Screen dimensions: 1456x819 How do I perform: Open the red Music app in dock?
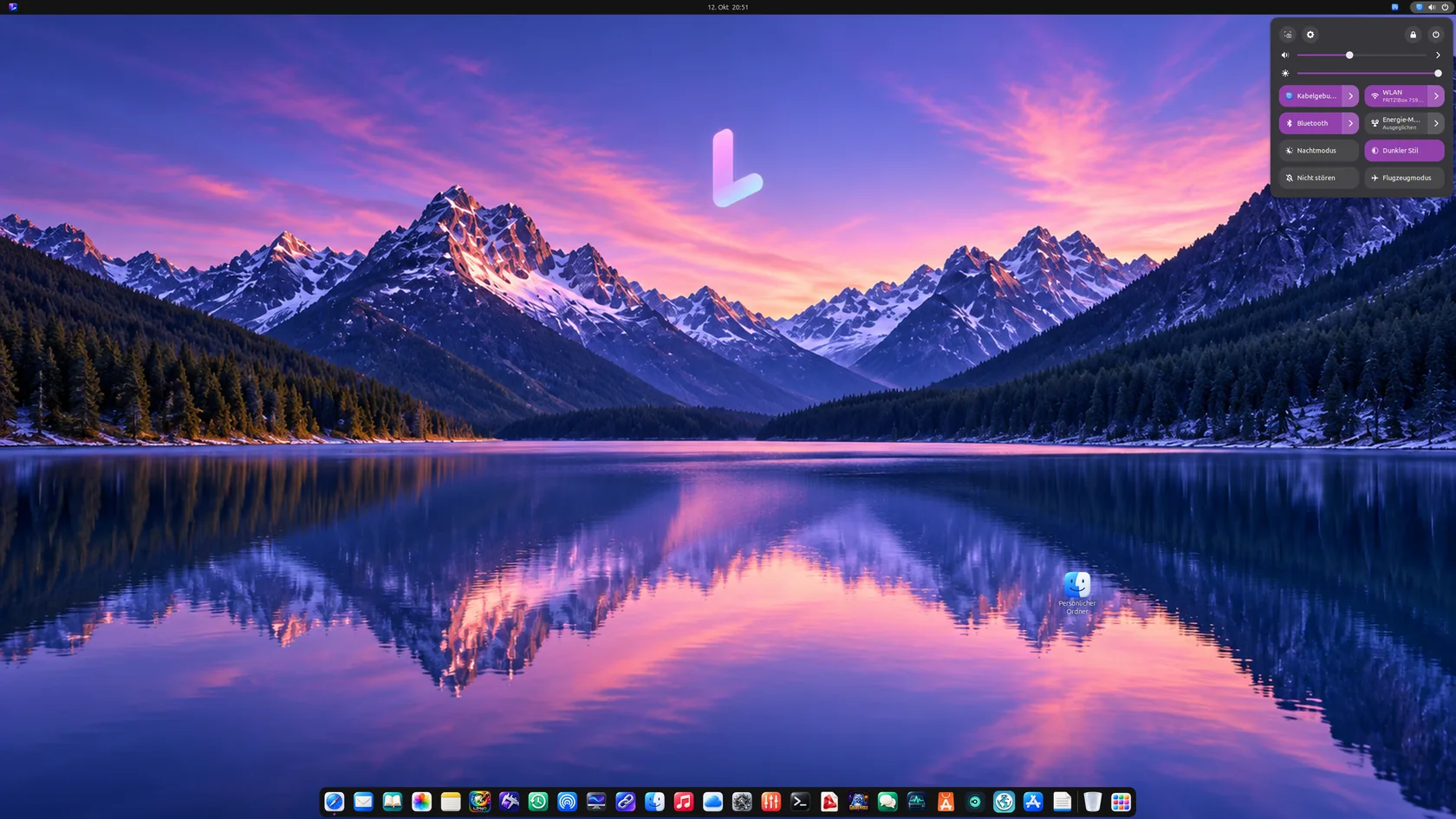point(684,802)
